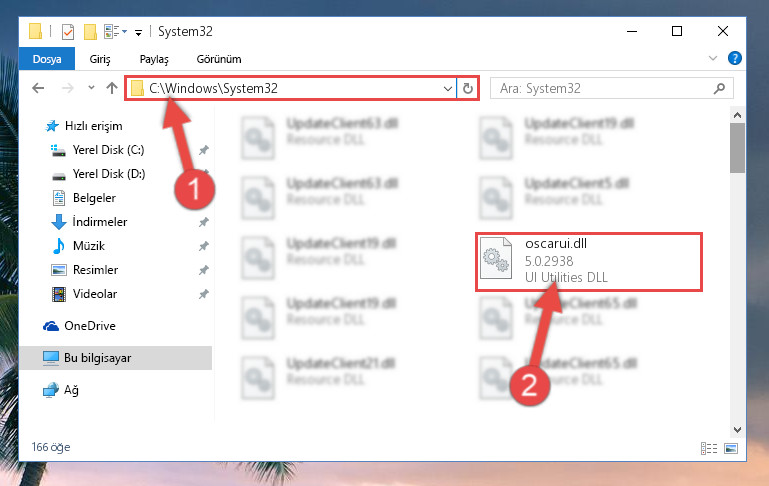Toggle pin next to İndirmeler
Viewport: 769px width, 486px height.
tap(204, 222)
